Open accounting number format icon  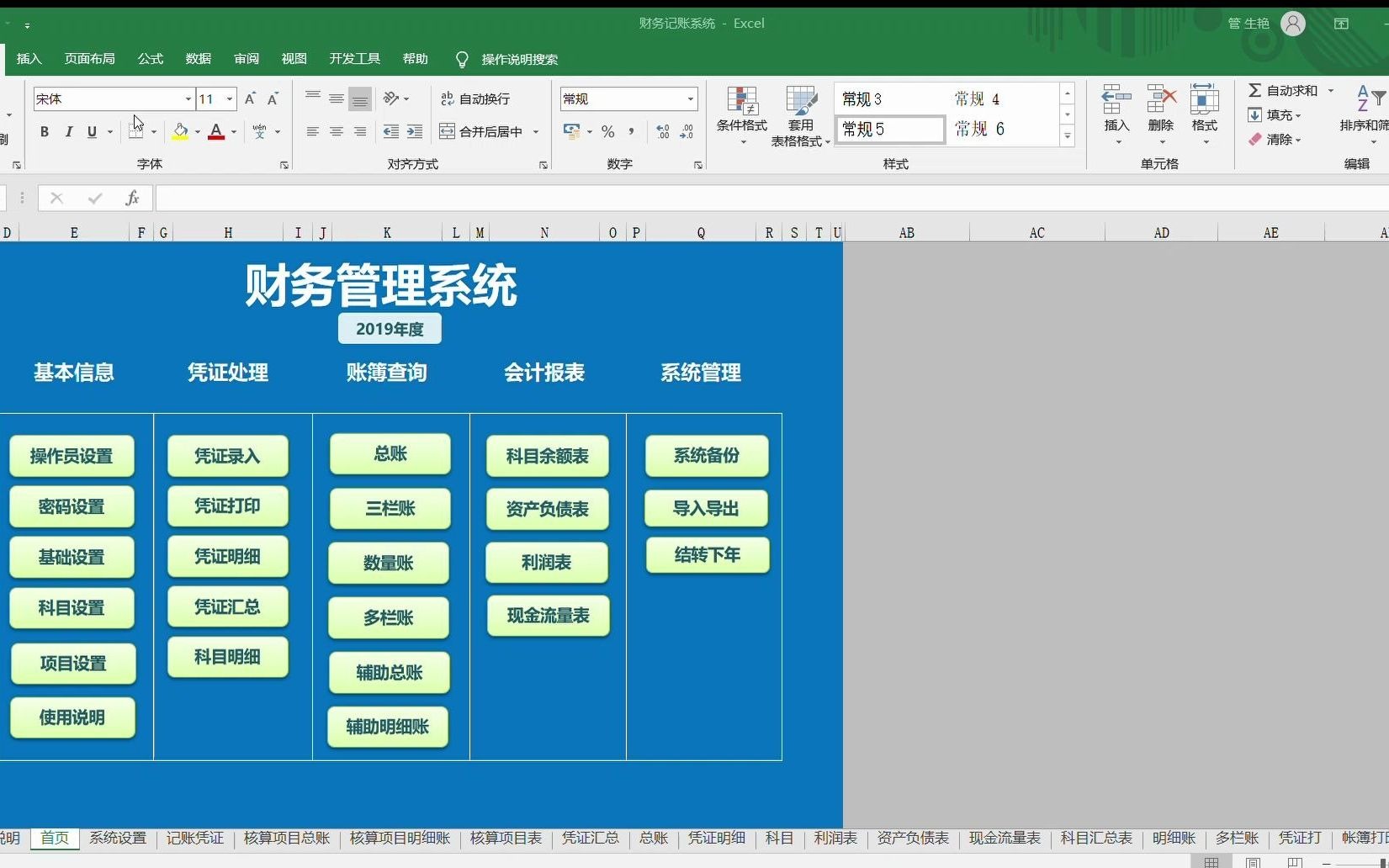(x=572, y=131)
